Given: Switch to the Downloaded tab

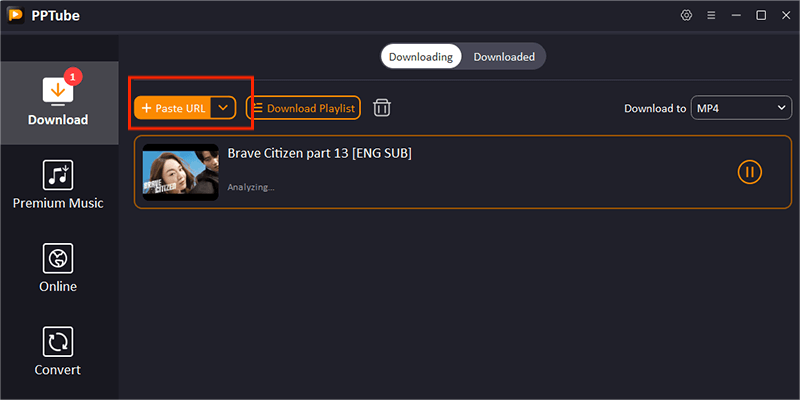Looking at the screenshot, I should (x=504, y=57).
